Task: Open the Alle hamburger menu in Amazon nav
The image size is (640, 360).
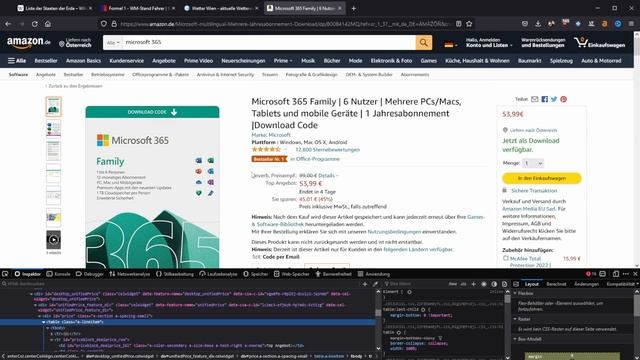Action: [x=17, y=61]
